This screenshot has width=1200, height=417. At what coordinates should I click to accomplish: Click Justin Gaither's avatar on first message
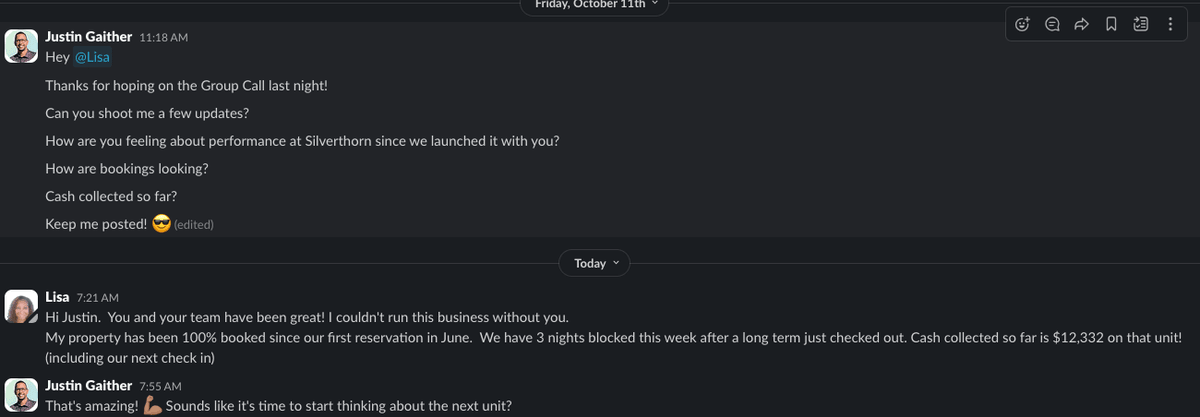pyautogui.click(x=21, y=45)
